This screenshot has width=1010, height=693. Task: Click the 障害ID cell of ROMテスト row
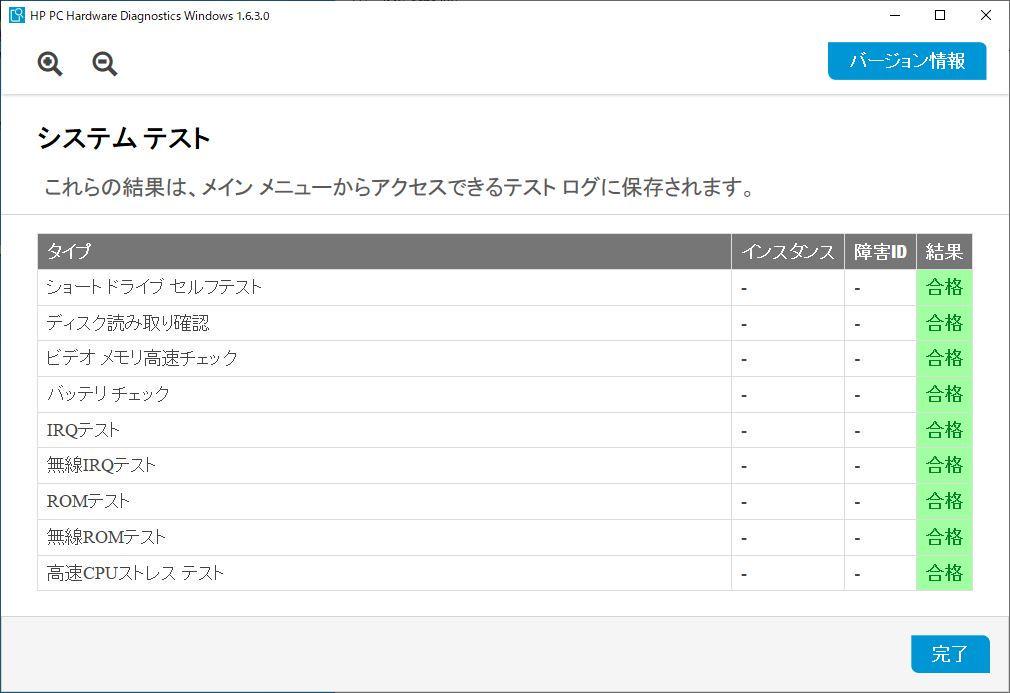[x=881, y=501]
